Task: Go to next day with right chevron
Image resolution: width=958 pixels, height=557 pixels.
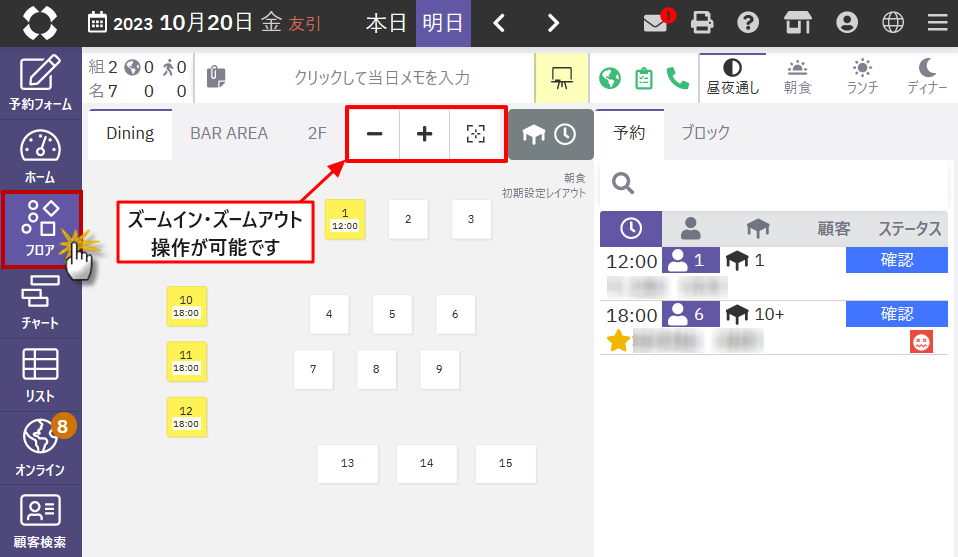Action: point(553,23)
